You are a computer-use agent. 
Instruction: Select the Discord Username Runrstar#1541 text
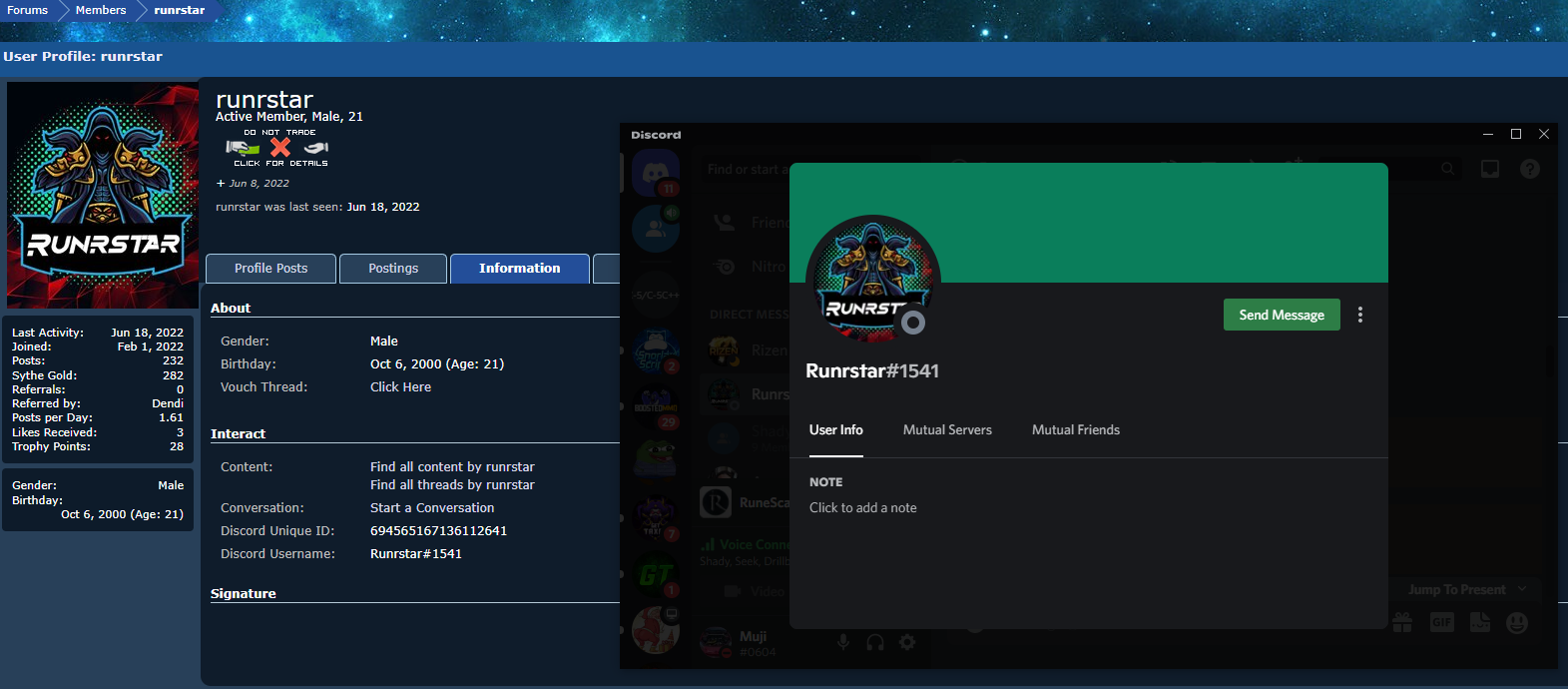click(x=416, y=554)
